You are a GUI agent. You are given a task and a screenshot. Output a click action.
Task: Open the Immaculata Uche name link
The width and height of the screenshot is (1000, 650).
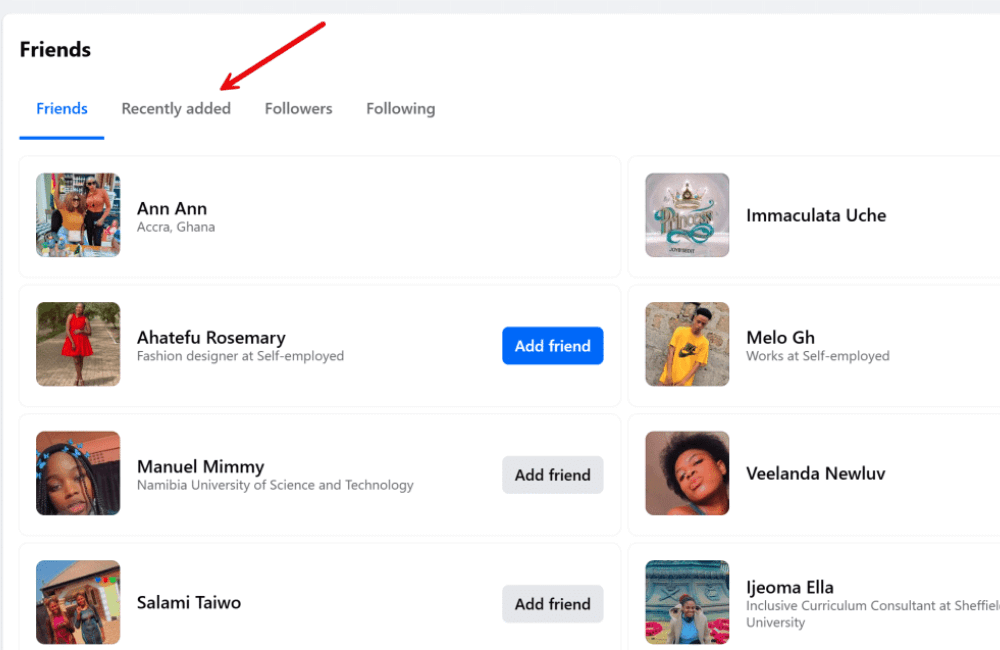click(x=816, y=215)
